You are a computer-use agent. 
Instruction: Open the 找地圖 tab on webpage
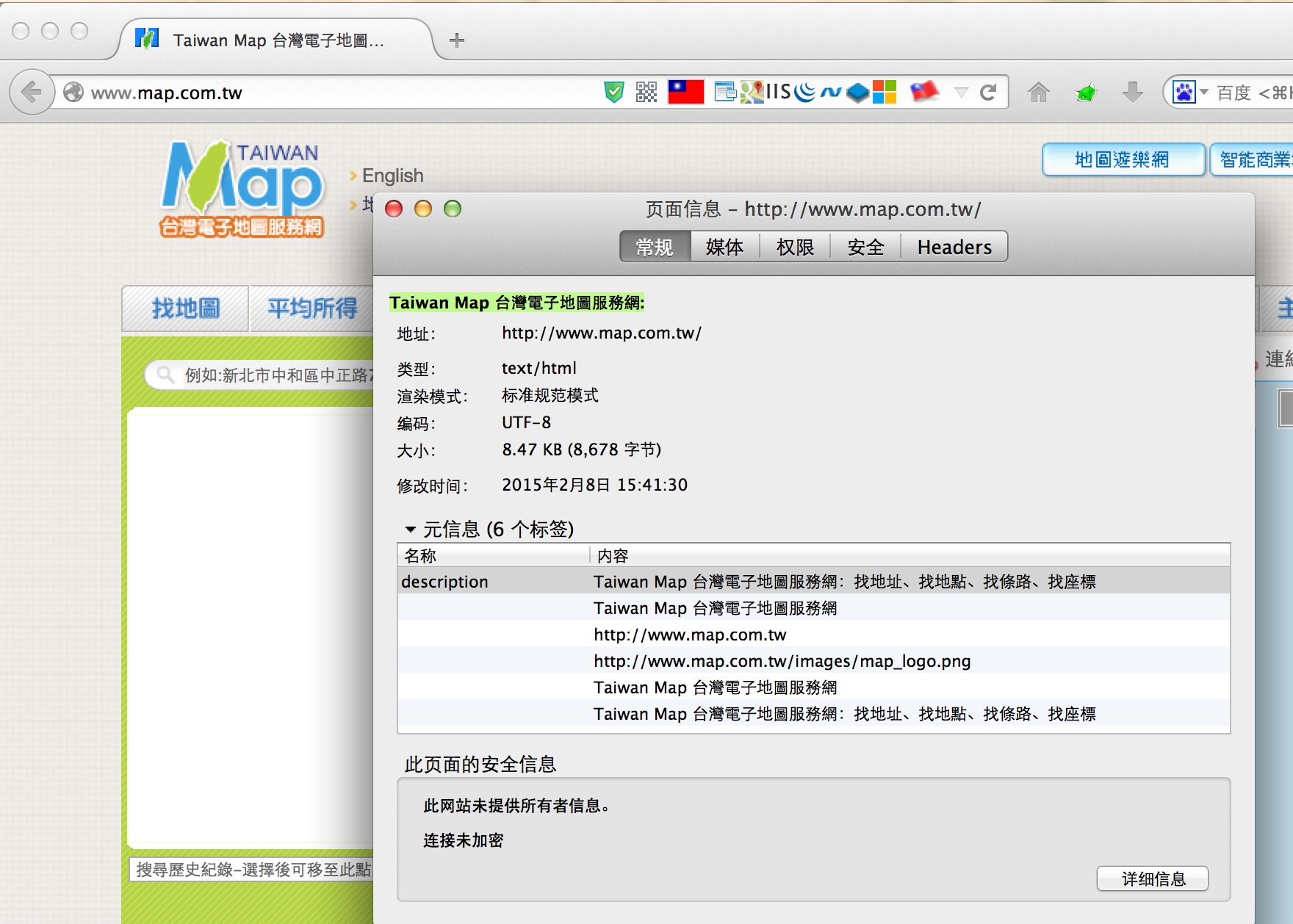pyautogui.click(x=185, y=308)
